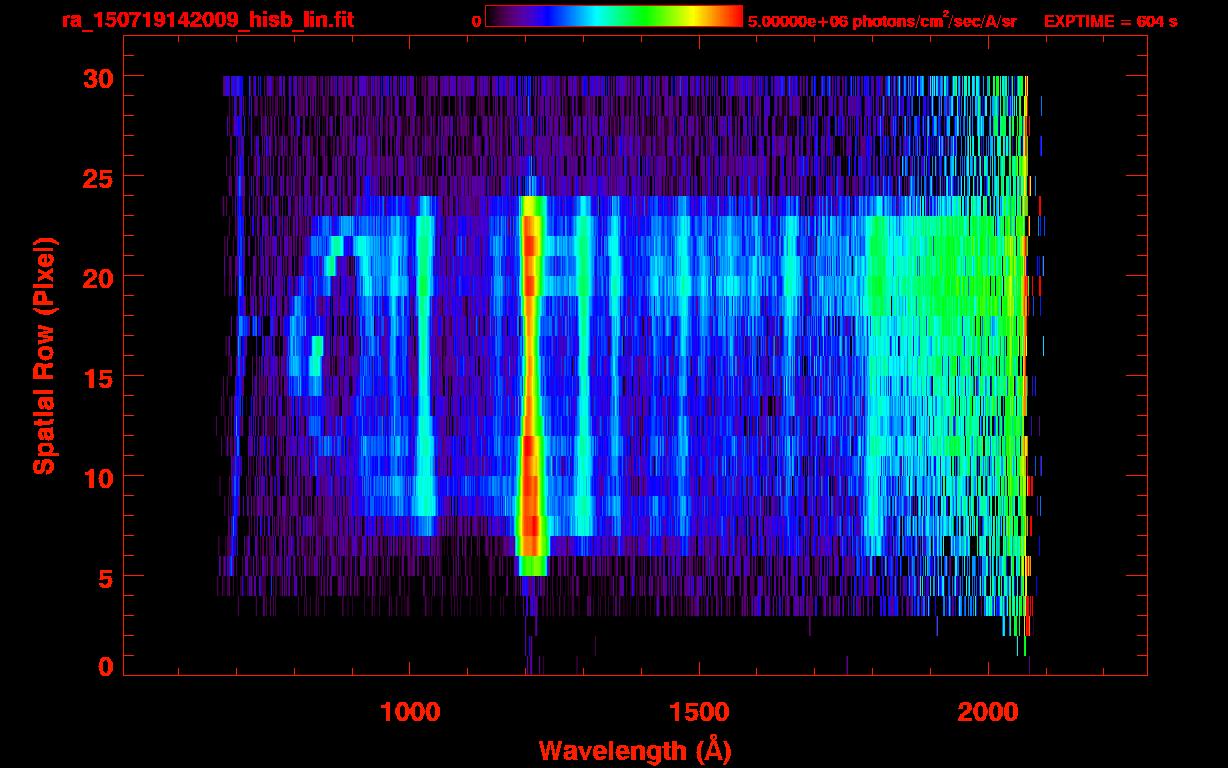Click the y-axis tick label 25
Screen dimensions: 1228x768
coord(98,177)
